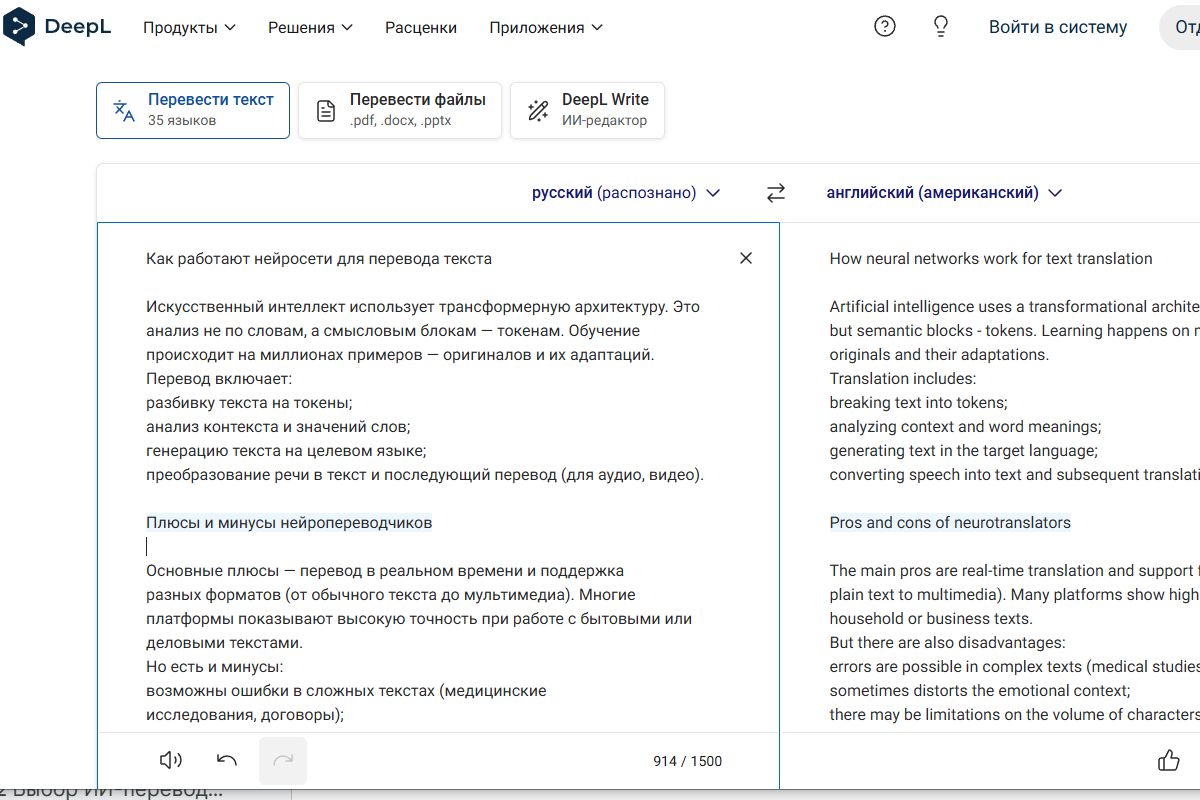Click Войти в систему
This screenshot has width=1200, height=800.
pyautogui.click(x=1058, y=28)
